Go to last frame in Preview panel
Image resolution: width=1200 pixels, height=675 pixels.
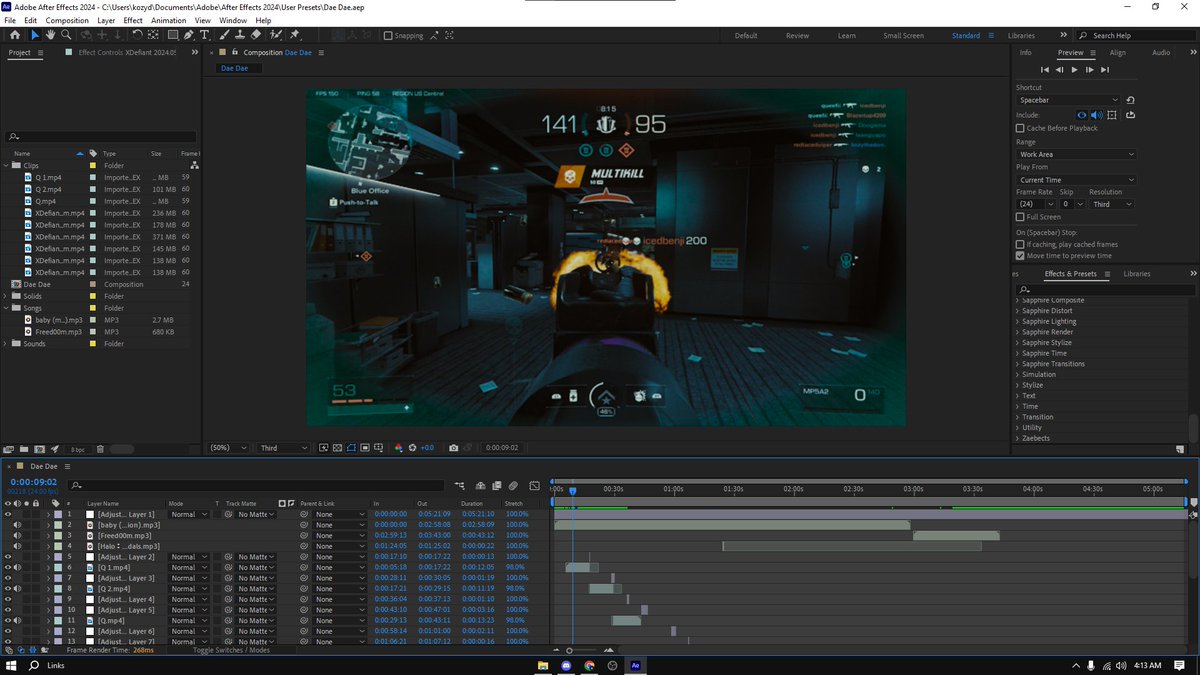tap(1104, 70)
